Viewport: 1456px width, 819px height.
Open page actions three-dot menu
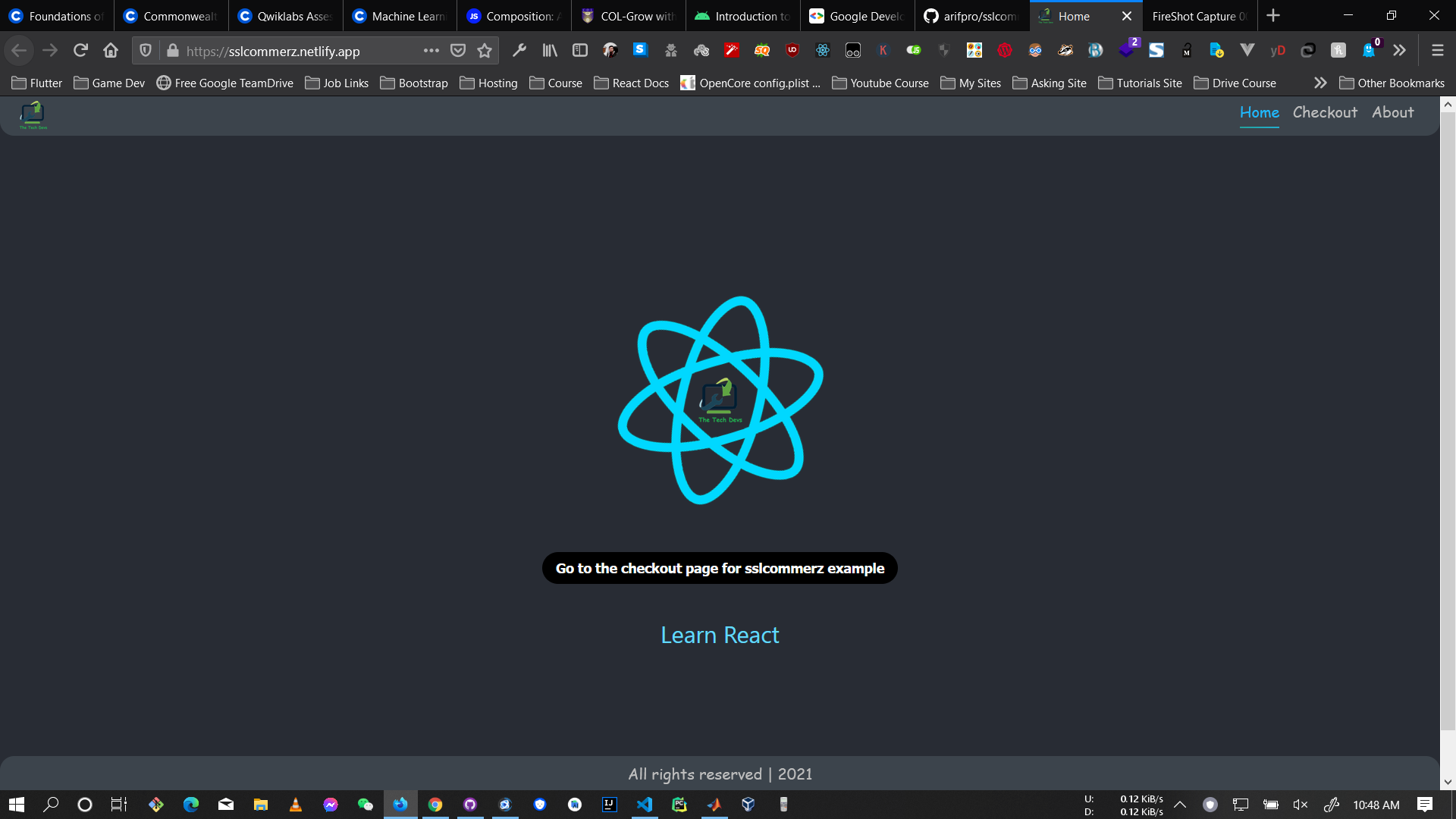[x=431, y=51]
